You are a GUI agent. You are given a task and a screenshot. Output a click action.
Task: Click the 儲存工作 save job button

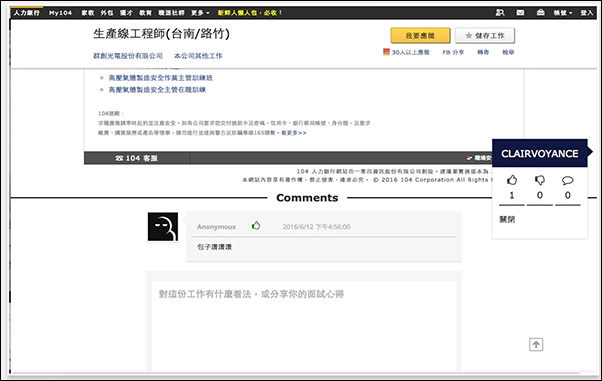(x=485, y=35)
